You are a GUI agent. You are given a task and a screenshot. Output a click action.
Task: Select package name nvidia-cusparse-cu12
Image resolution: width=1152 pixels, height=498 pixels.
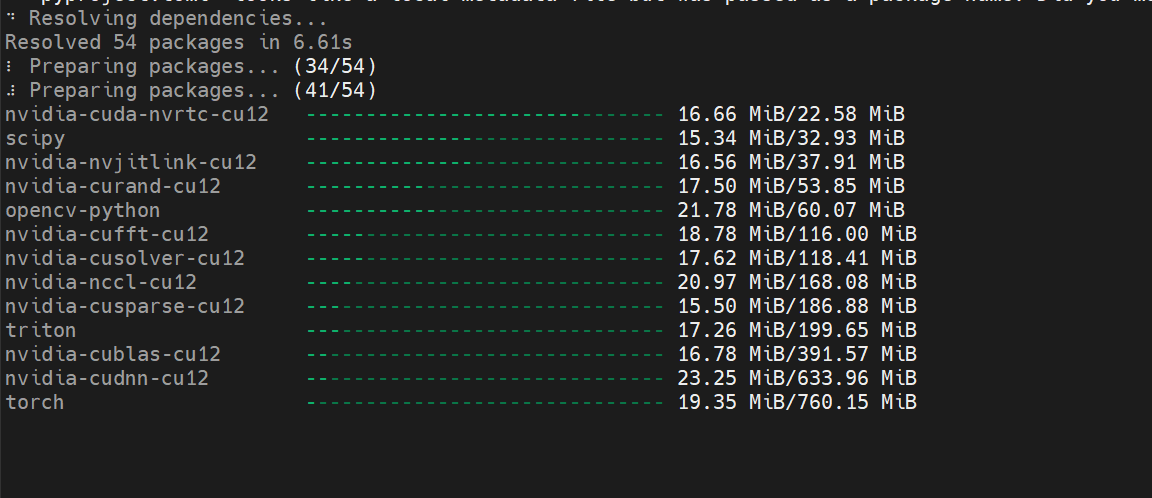coord(125,306)
